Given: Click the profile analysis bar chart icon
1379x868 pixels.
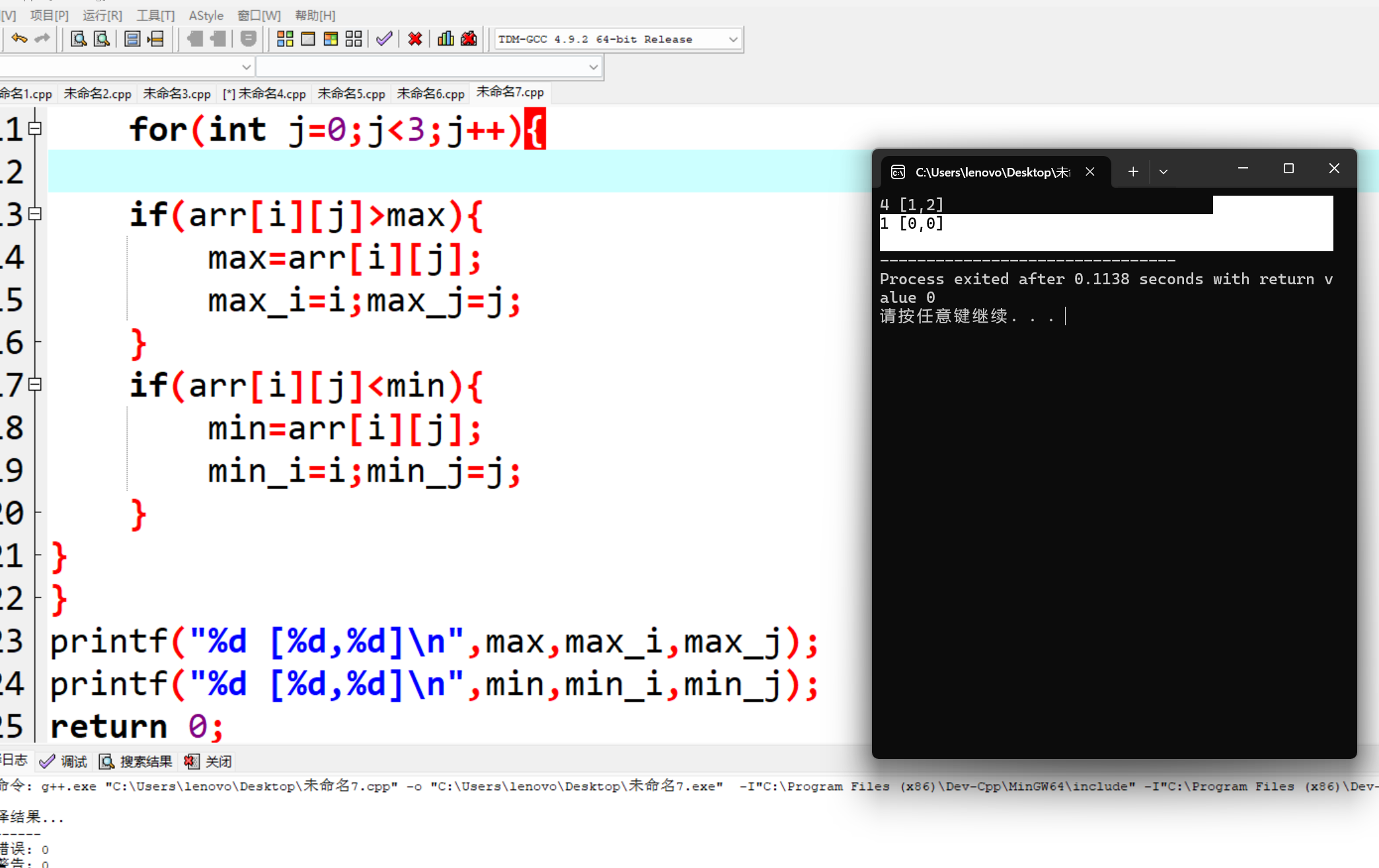Looking at the screenshot, I should pos(446,39).
